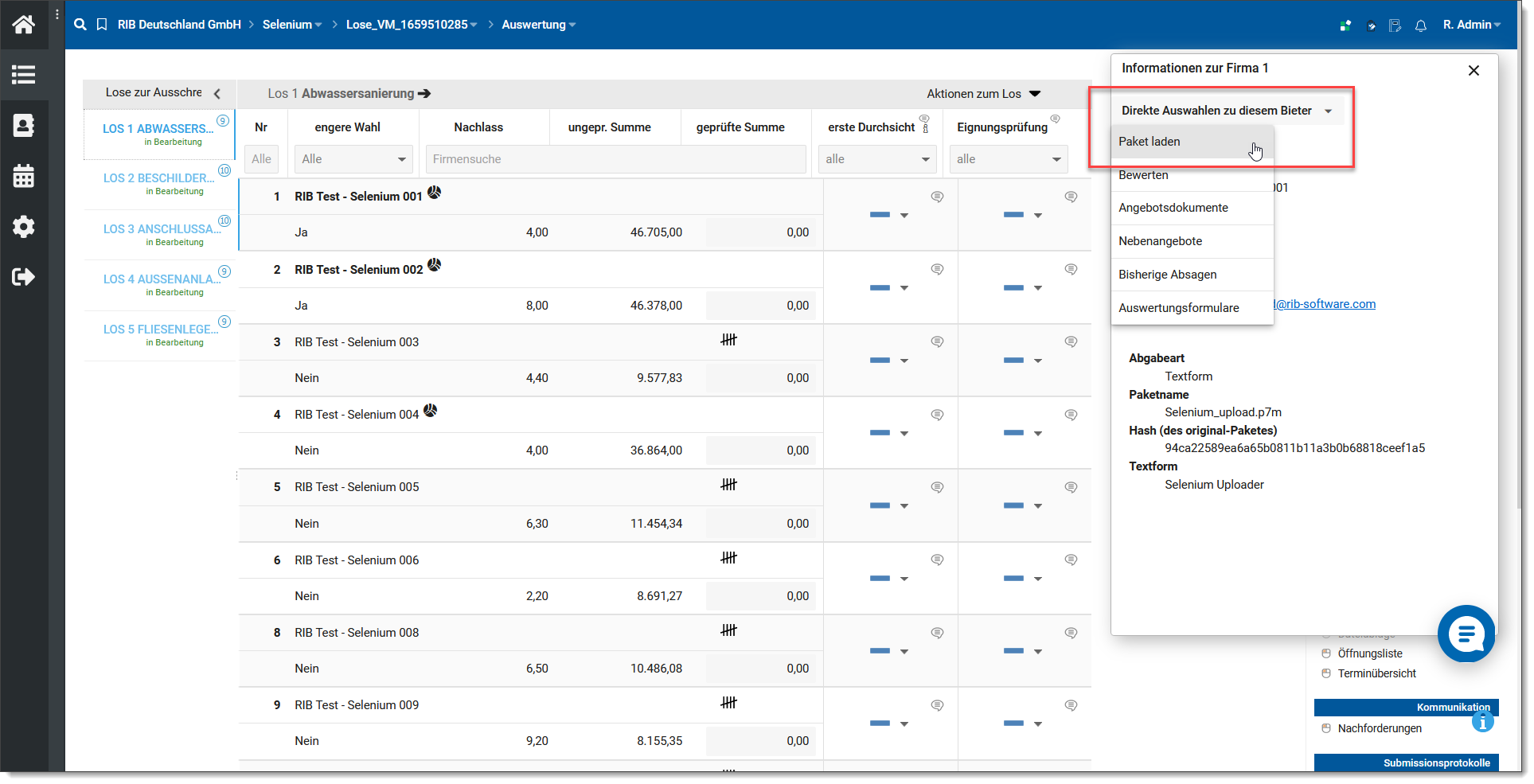Select Bewerten menu entry
Image resolution: width=1534 pixels, height=784 pixels.
[x=1192, y=175]
